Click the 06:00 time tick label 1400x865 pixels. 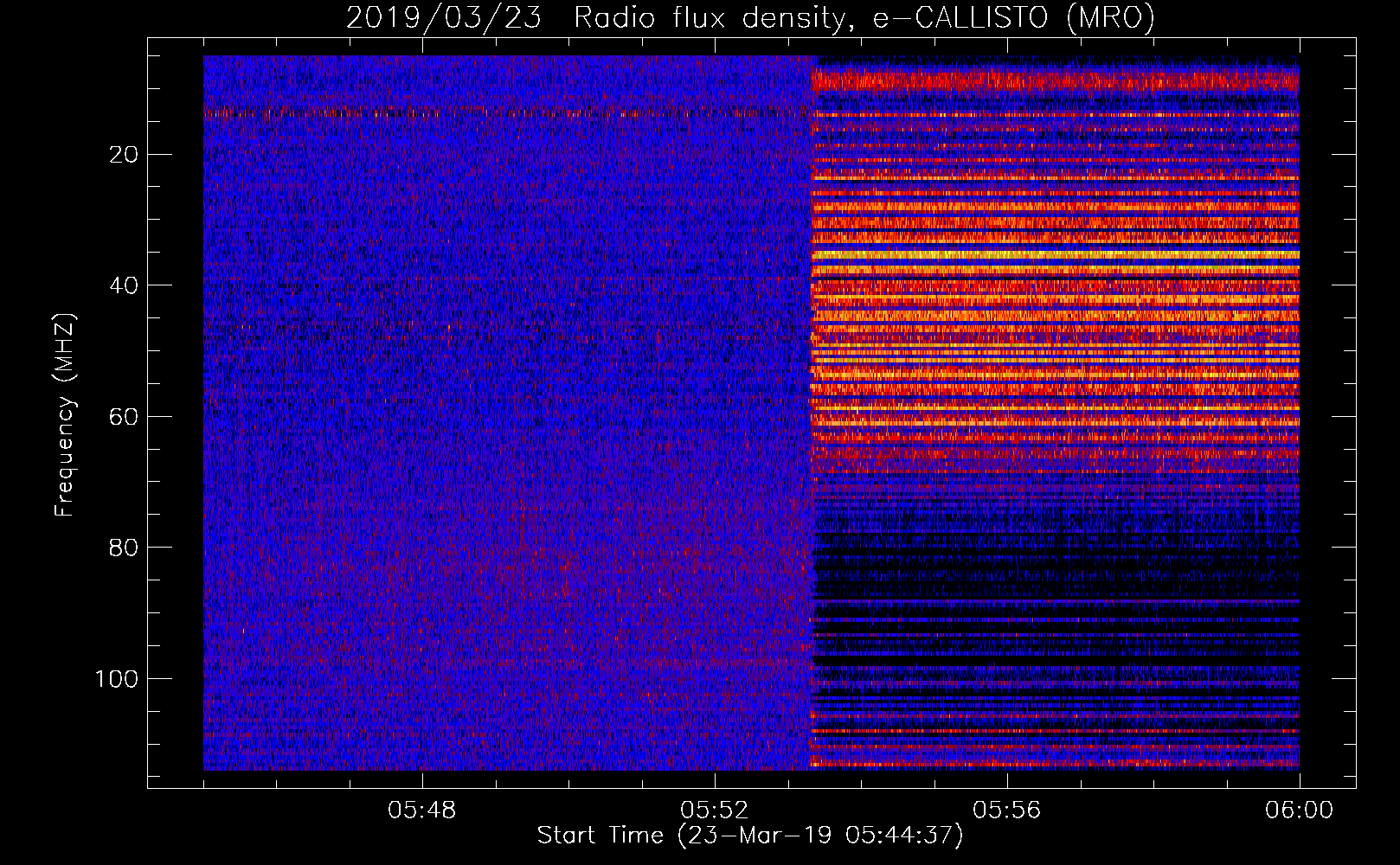[x=1300, y=811]
